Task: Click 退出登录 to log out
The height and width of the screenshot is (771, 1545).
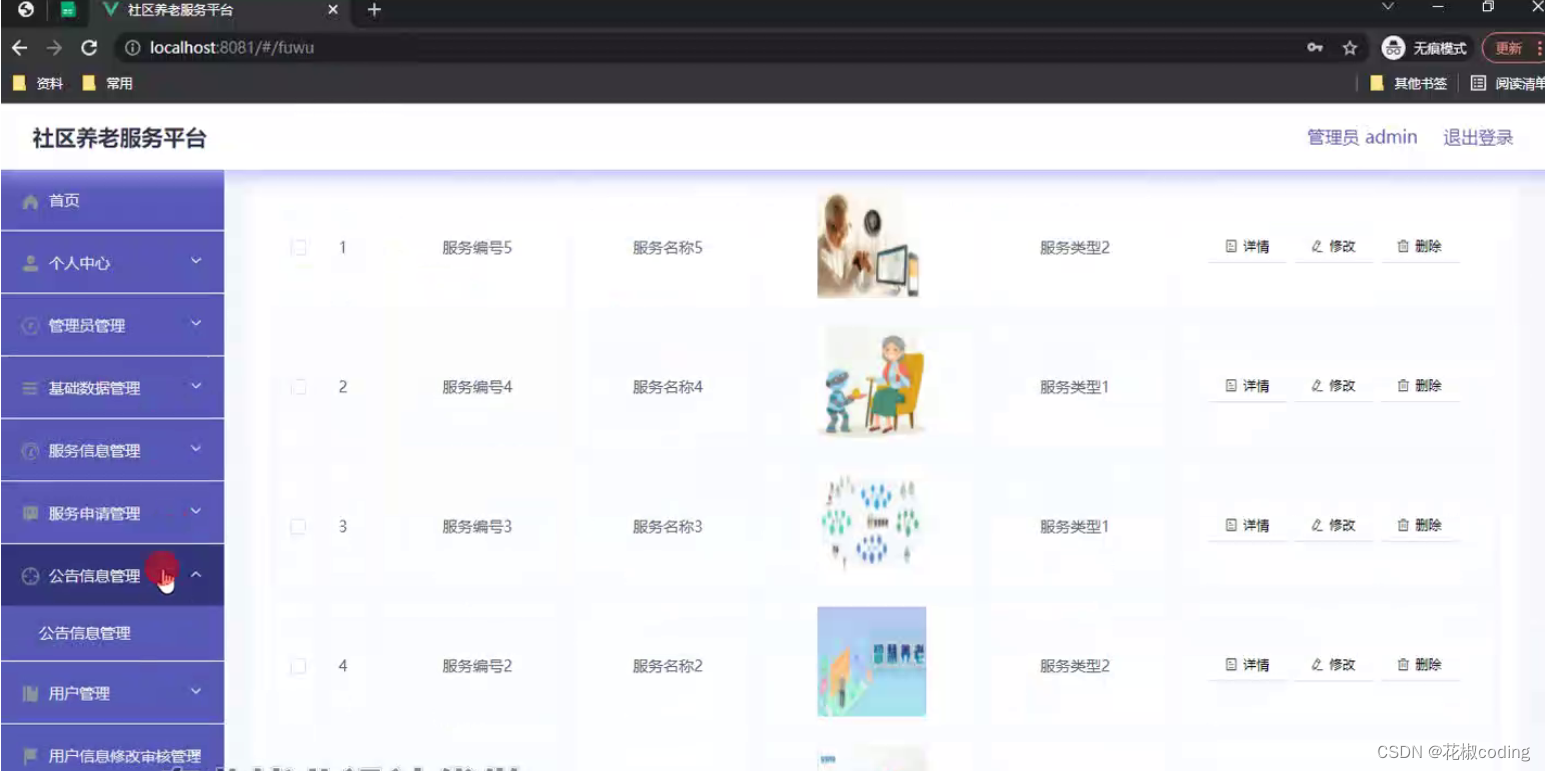Action: coord(1478,137)
